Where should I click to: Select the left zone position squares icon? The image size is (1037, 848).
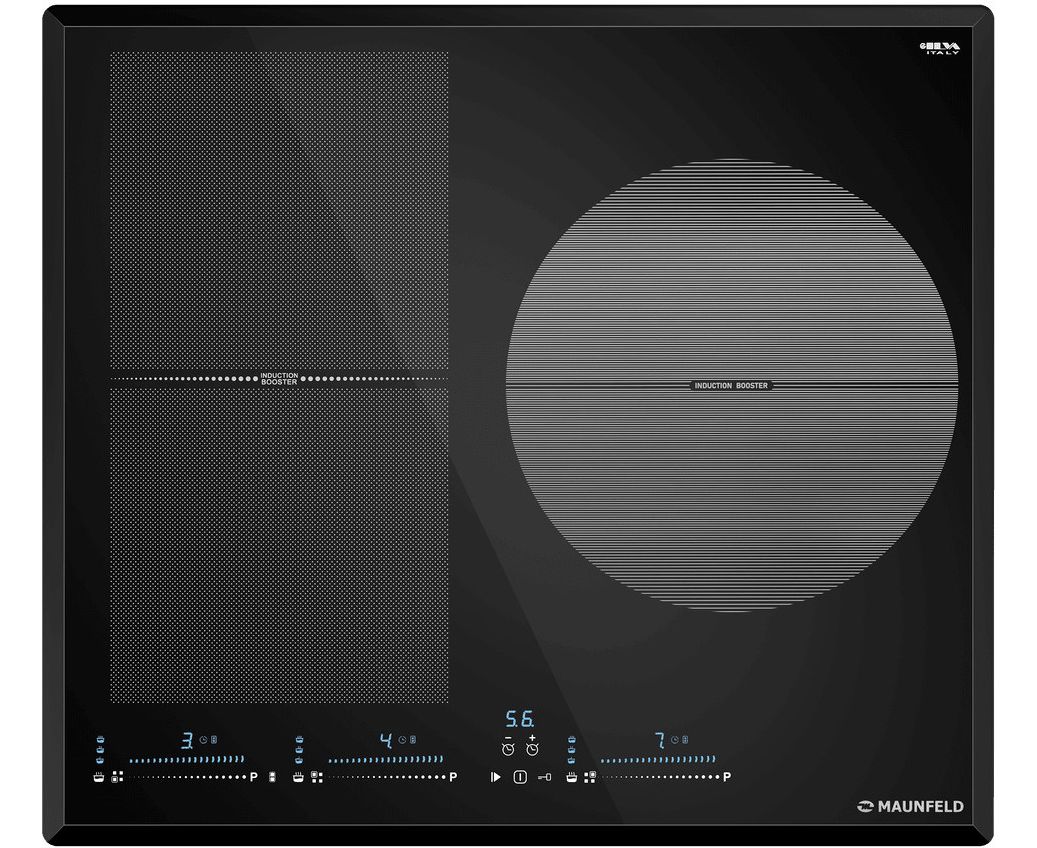[x=117, y=776]
